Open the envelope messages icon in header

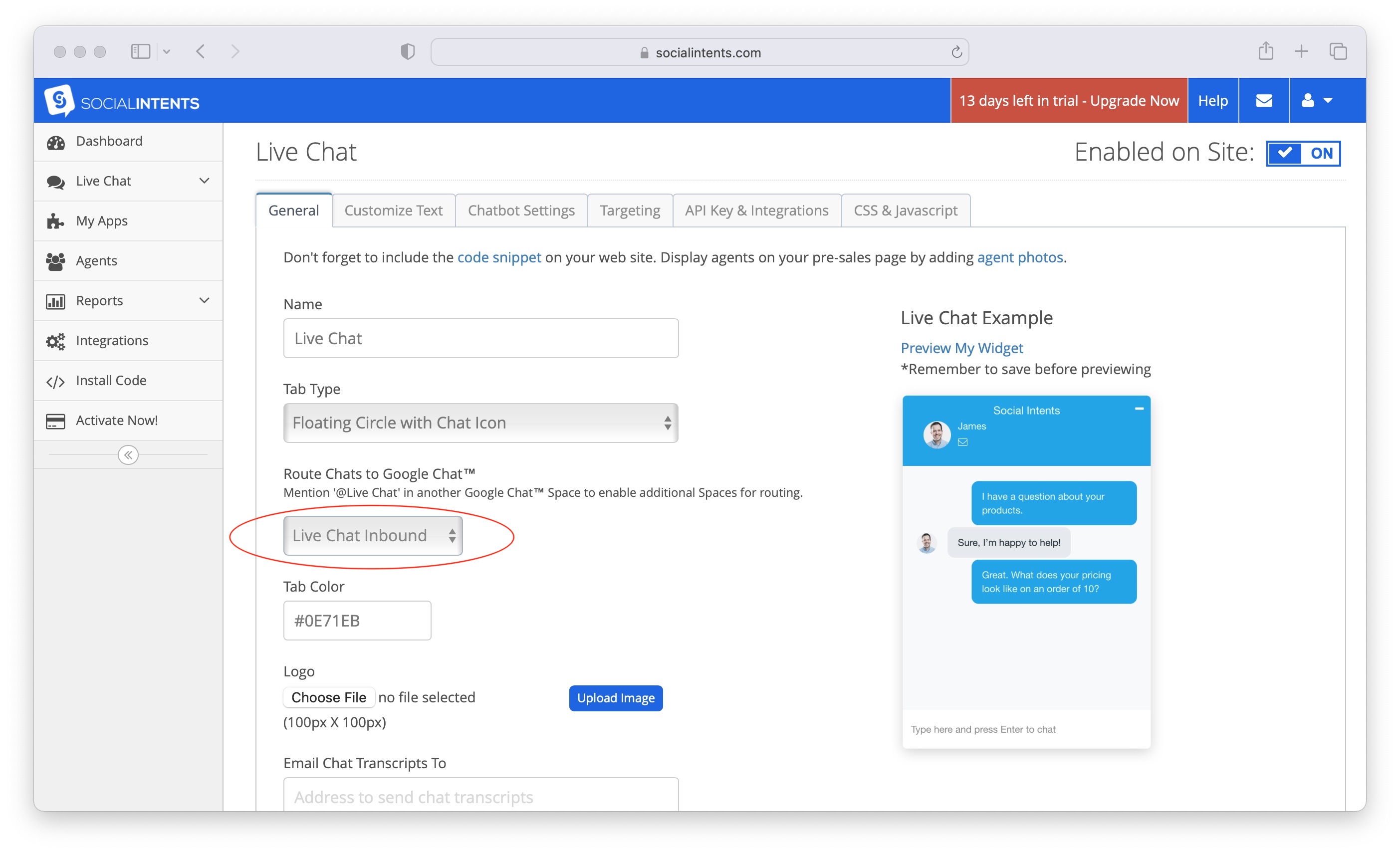(1263, 101)
